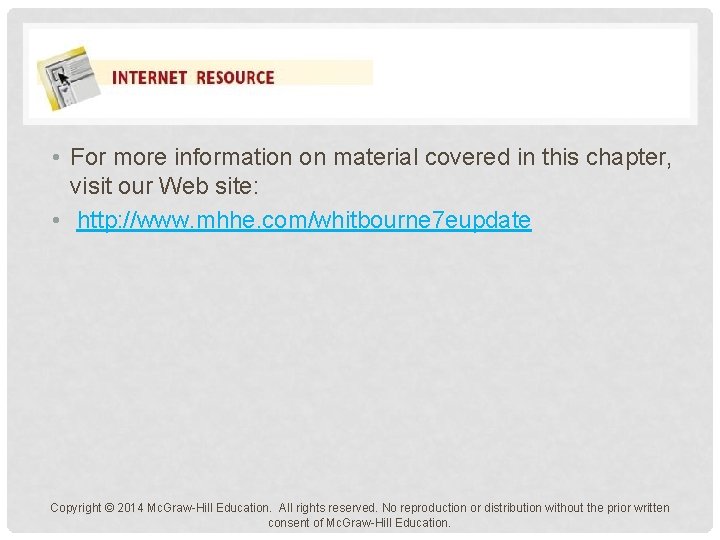
Task: Click "consent of McGraw-Hill Education" footer text
Action: click(x=359, y=523)
